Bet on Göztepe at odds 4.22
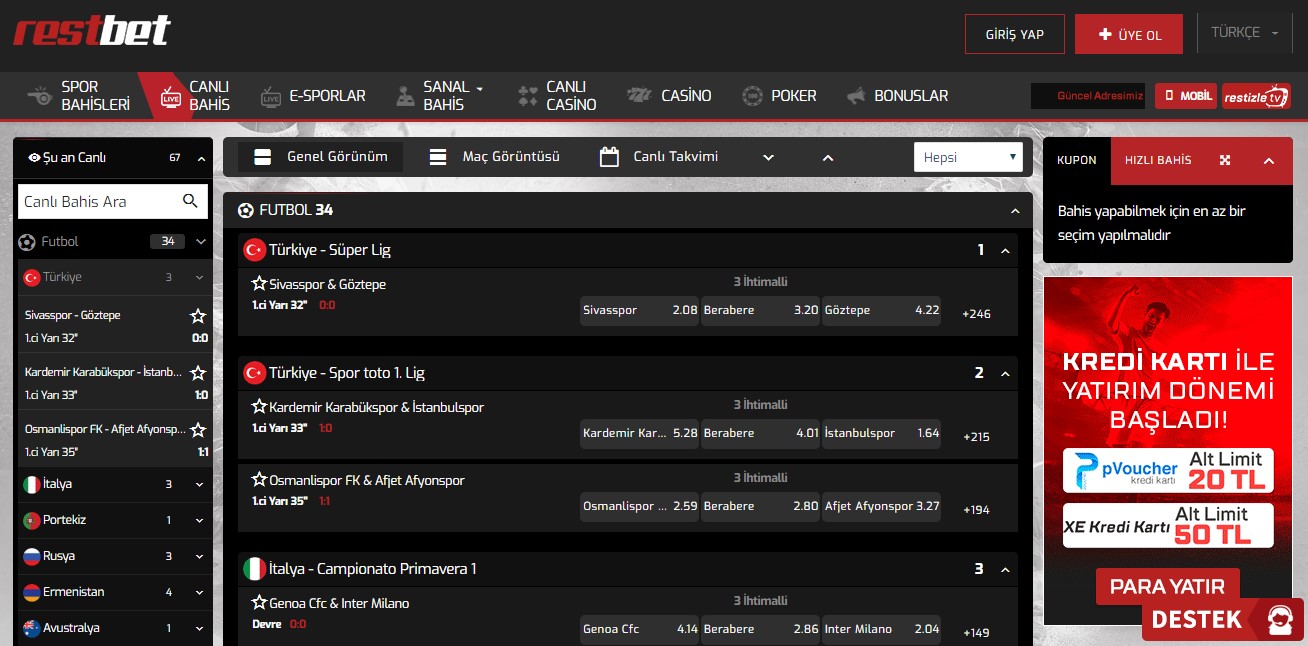Screen dimensions: 1308x646 [x=882, y=310]
